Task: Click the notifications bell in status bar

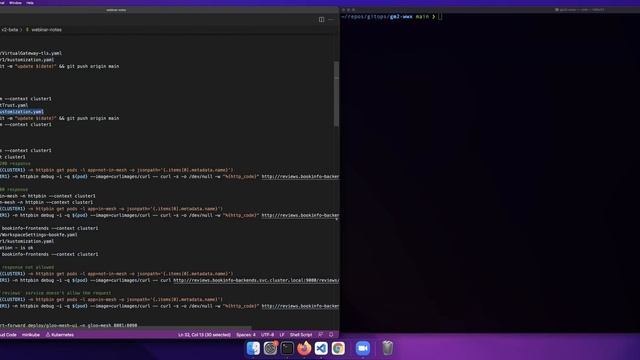Action: [x=331, y=335]
